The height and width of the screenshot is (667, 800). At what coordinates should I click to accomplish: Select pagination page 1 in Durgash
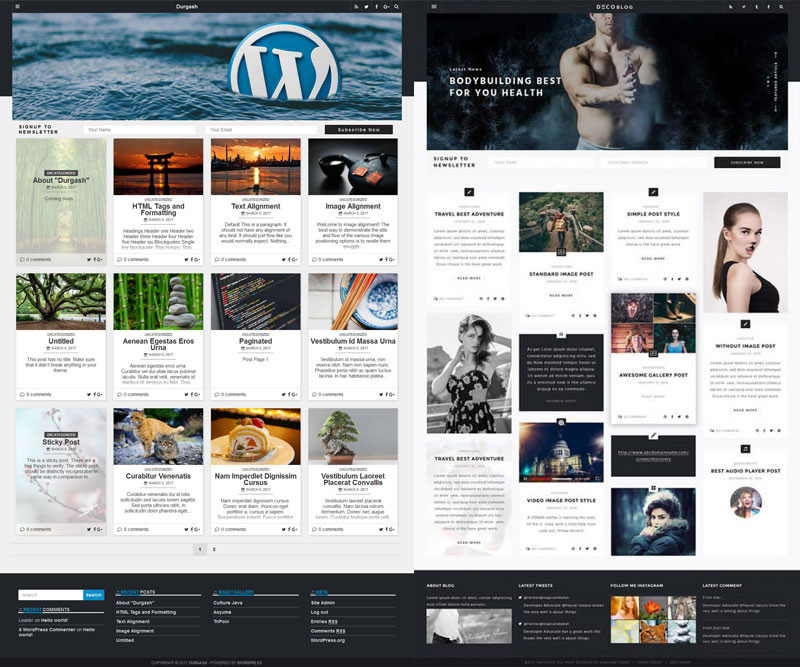[199, 550]
